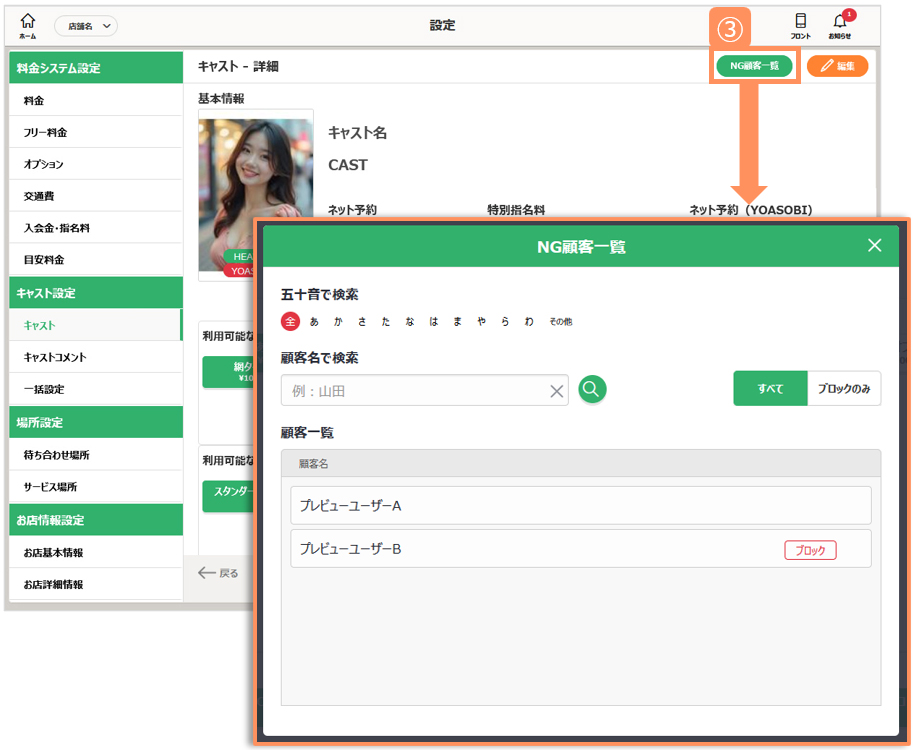Switch filter to ブロックのみ
Screen dimensions: 914x750
point(843,389)
